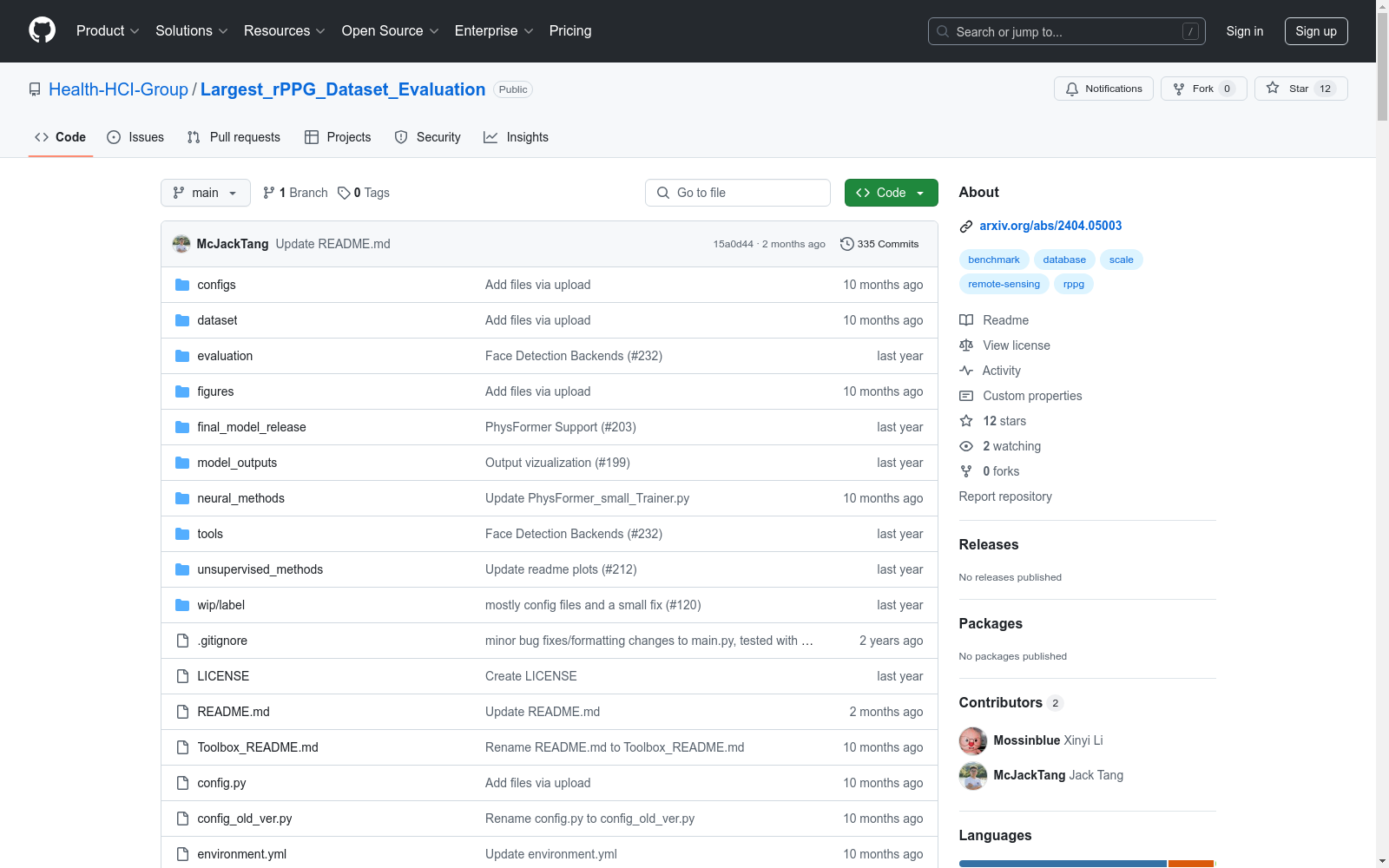The width and height of the screenshot is (1389, 868).
Task: Click the pulse icon next to Activity
Action: [x=966, y=371]
